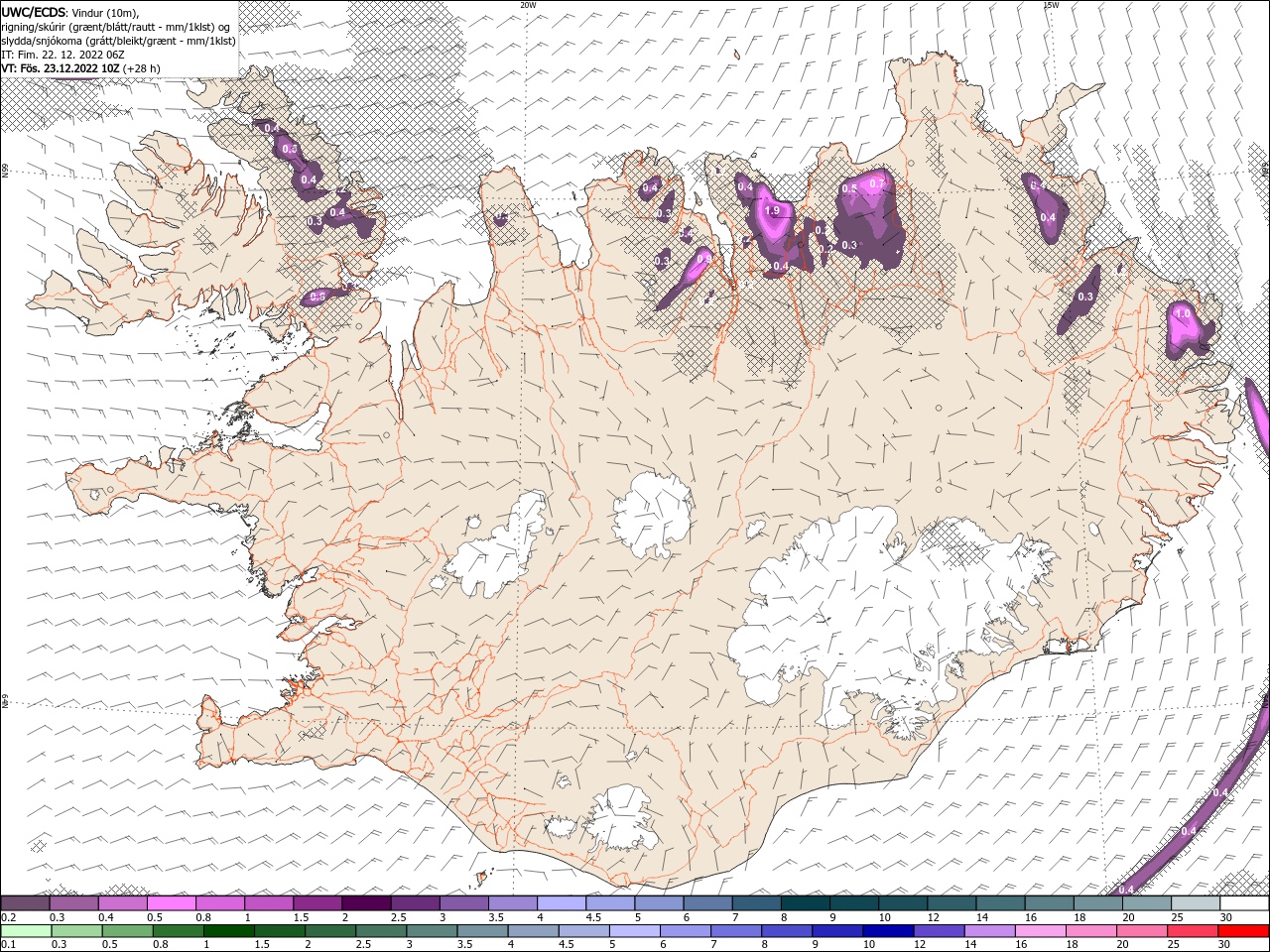The height and width of the screenshot is (952, 1270).
Task: Click the "2.5" number under lower legend
Action: click(361, 945)
